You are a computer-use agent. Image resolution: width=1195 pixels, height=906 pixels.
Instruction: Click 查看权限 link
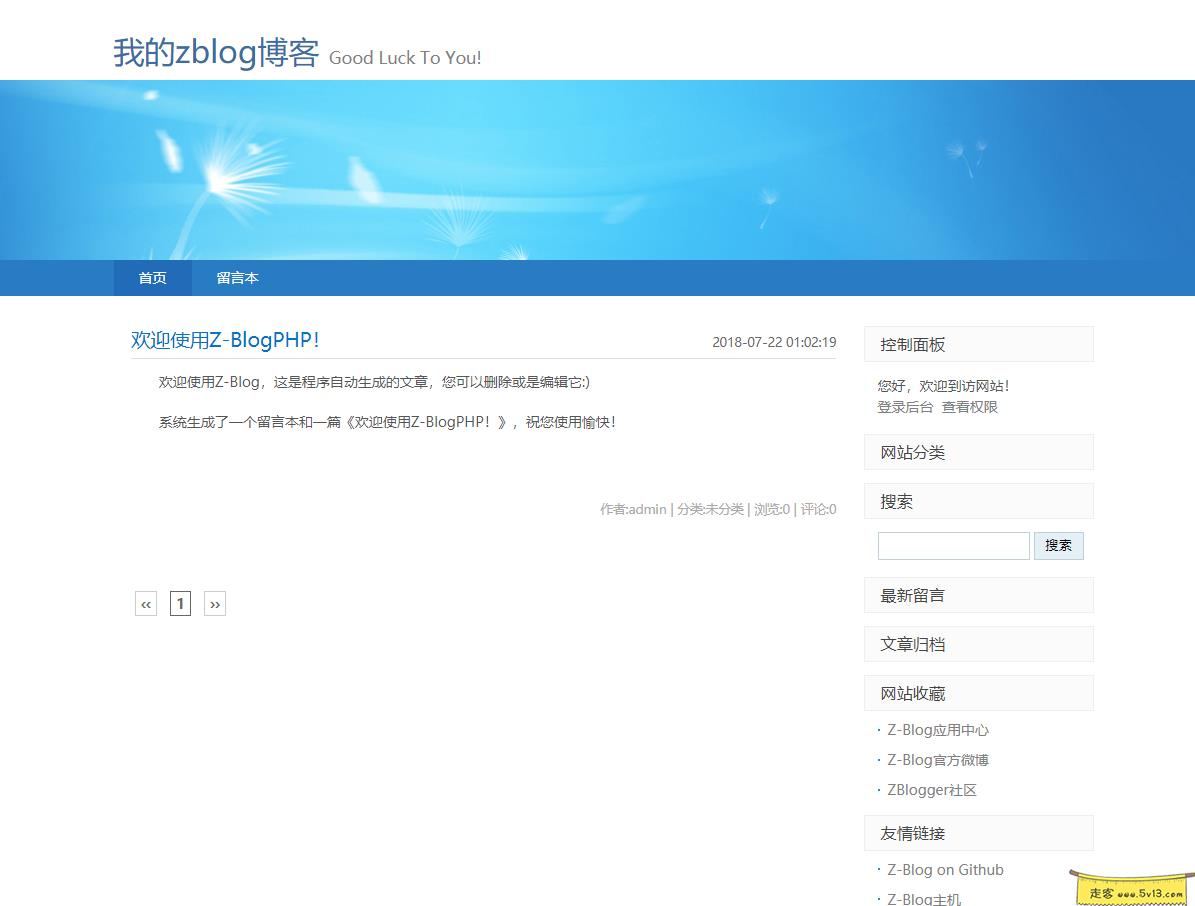pyautogui.click(x=970, y=407)
